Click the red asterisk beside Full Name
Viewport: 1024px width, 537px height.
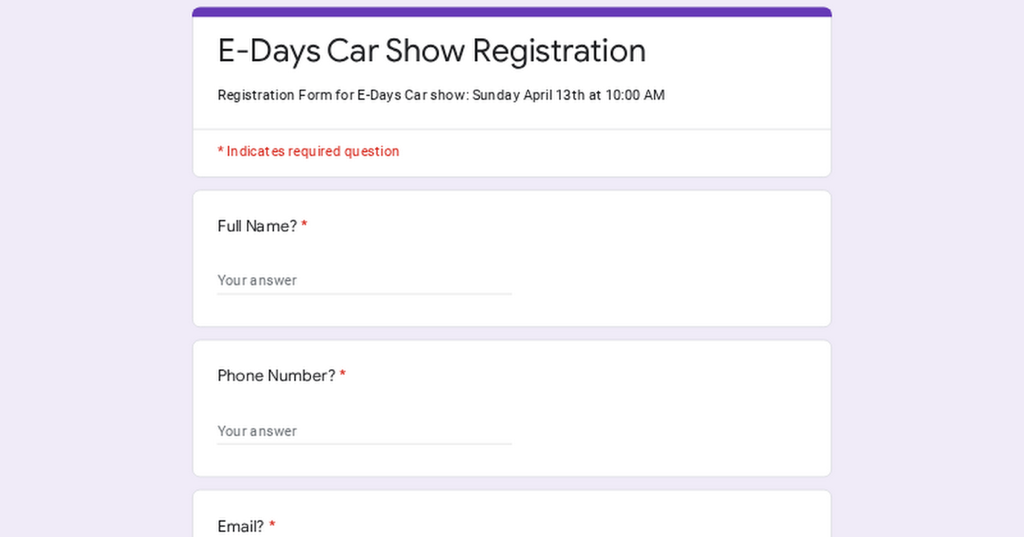pos(304,226)
